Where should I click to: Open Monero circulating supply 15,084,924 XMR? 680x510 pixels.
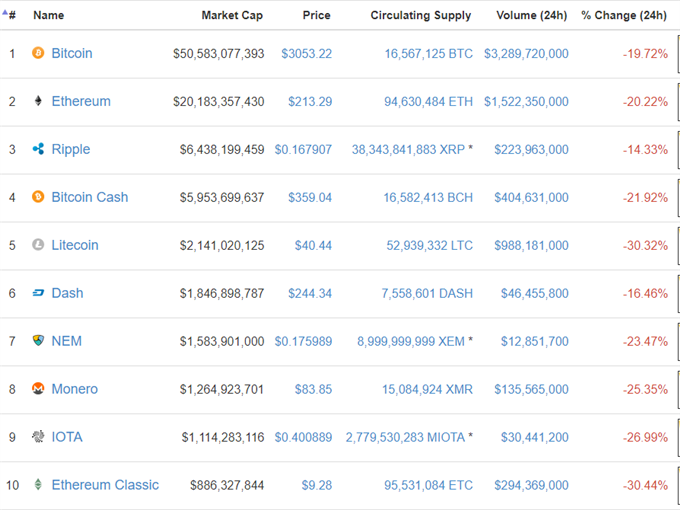coord(427,389)
